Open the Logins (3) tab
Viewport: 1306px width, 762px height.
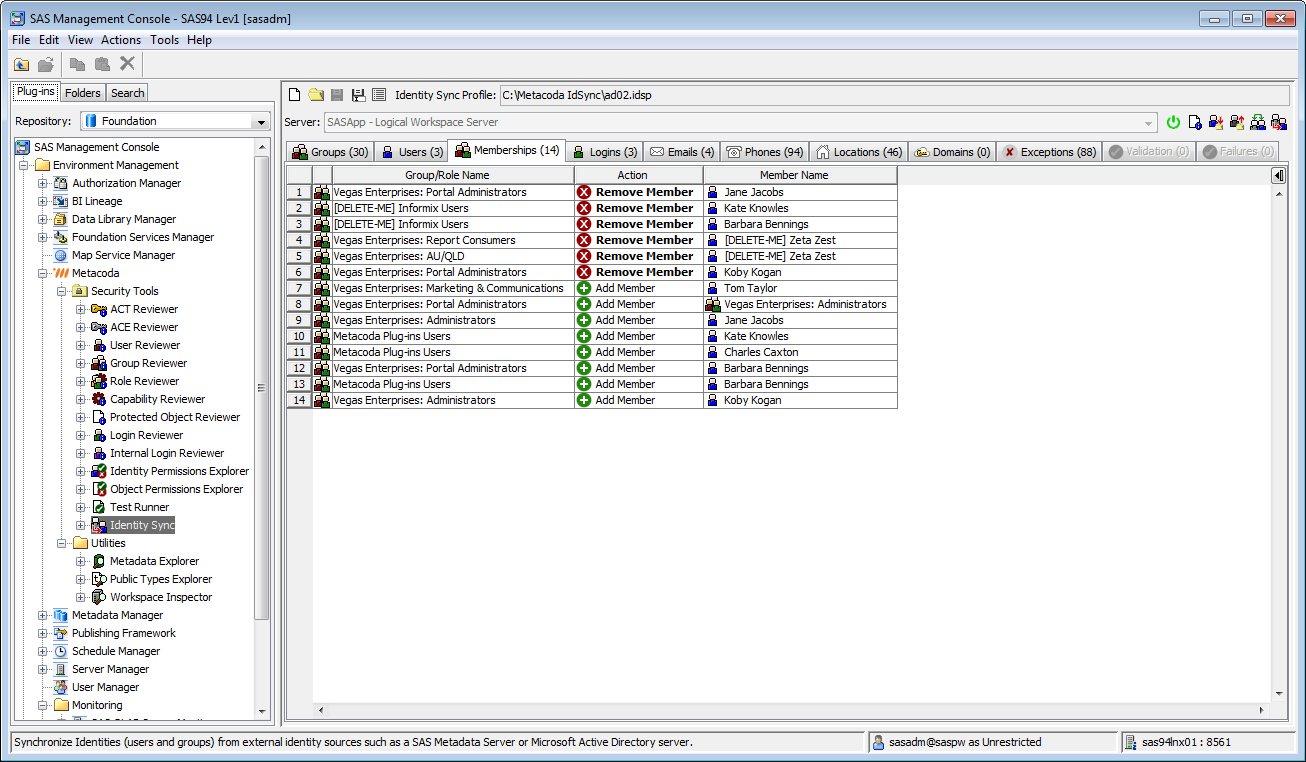point(604,152)
